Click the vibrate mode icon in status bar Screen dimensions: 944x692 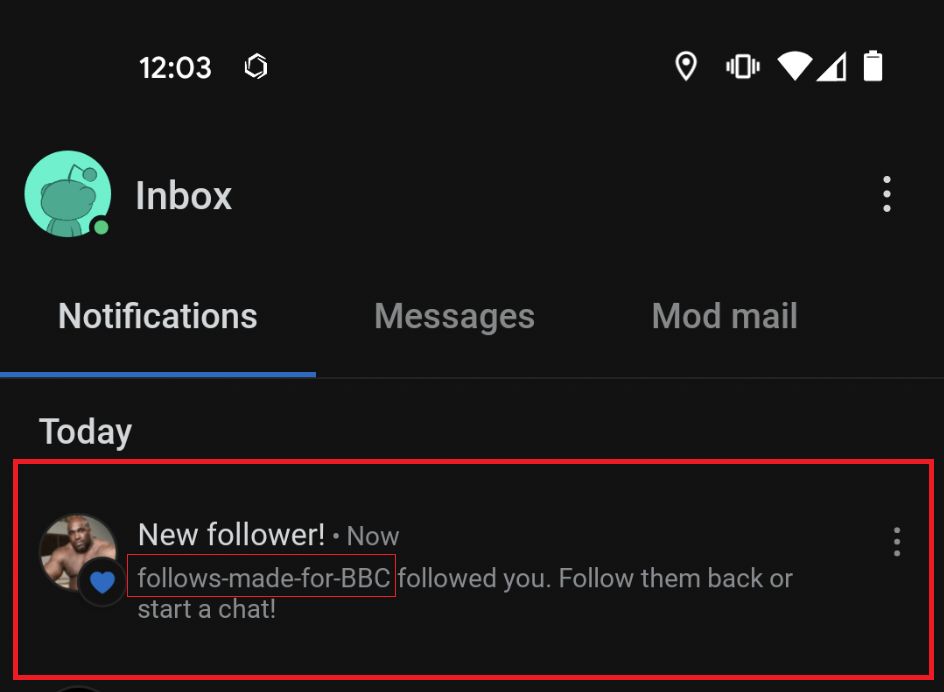coord(743,66)
